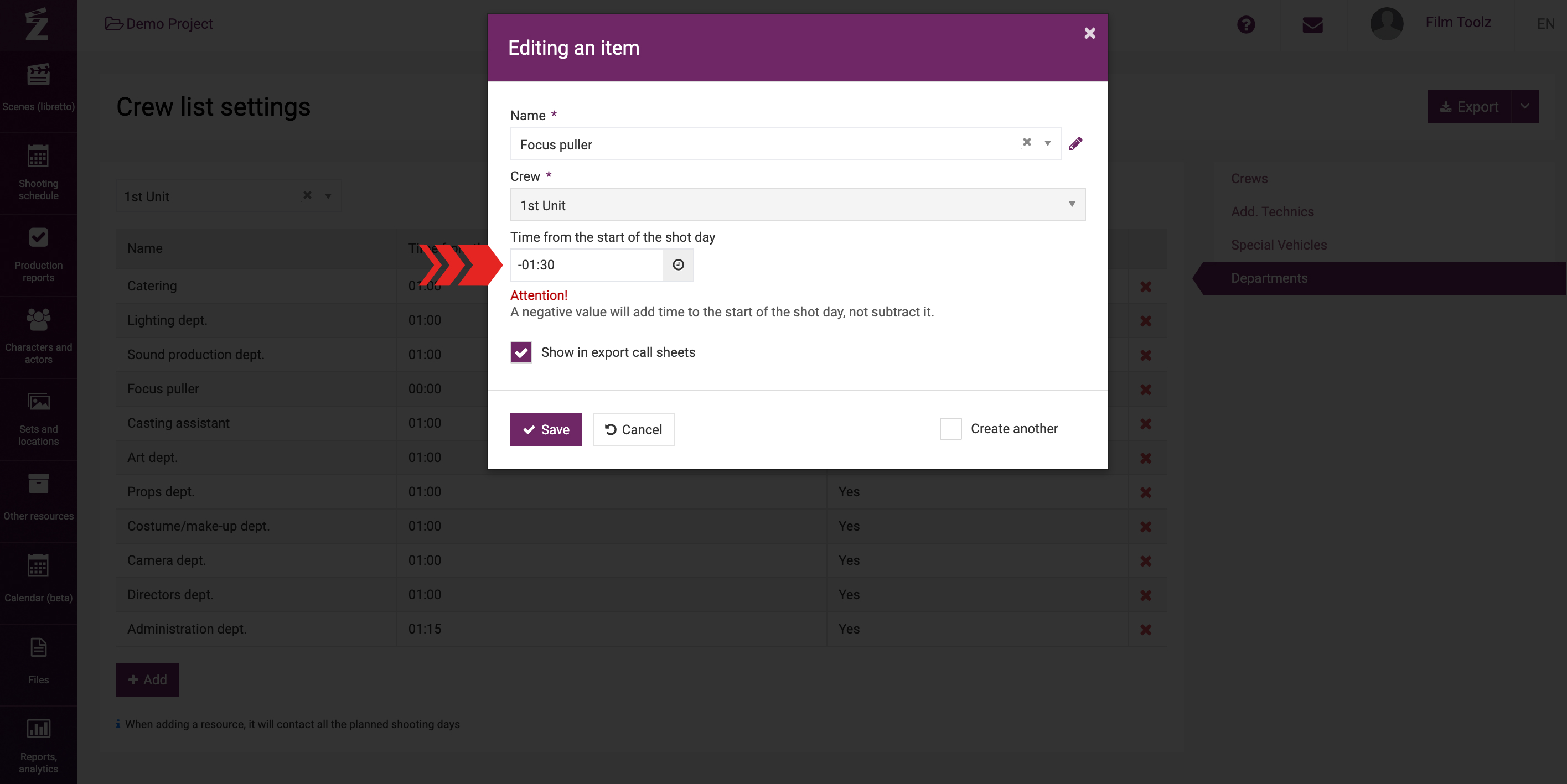The image size is (1567, 784).
Task: Switch to Add. Technics tab
Action: coord(1272,212)
